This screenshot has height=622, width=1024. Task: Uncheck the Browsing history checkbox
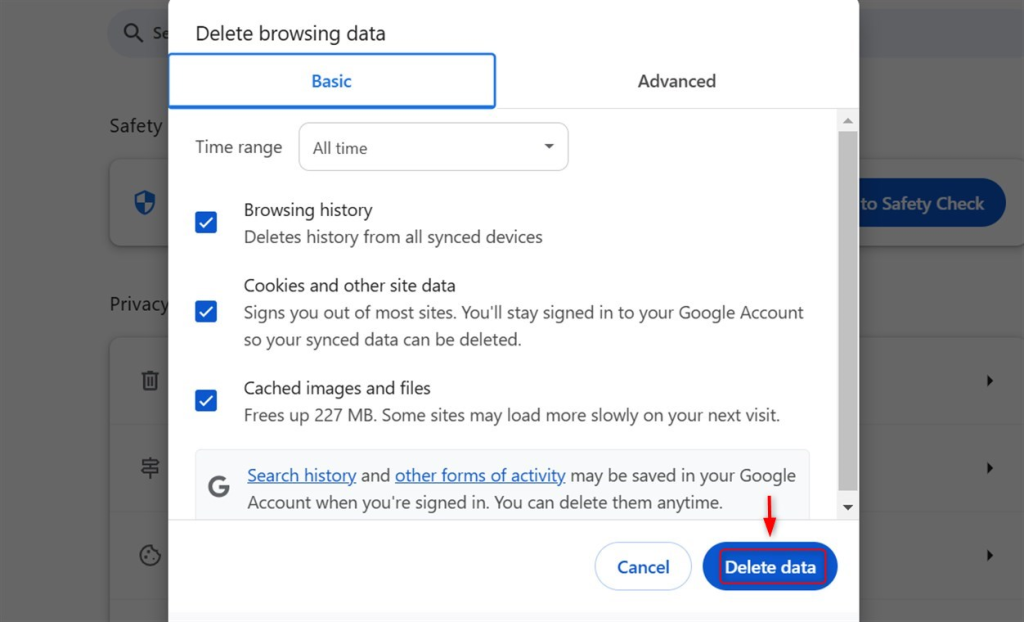tap(206, 222)
